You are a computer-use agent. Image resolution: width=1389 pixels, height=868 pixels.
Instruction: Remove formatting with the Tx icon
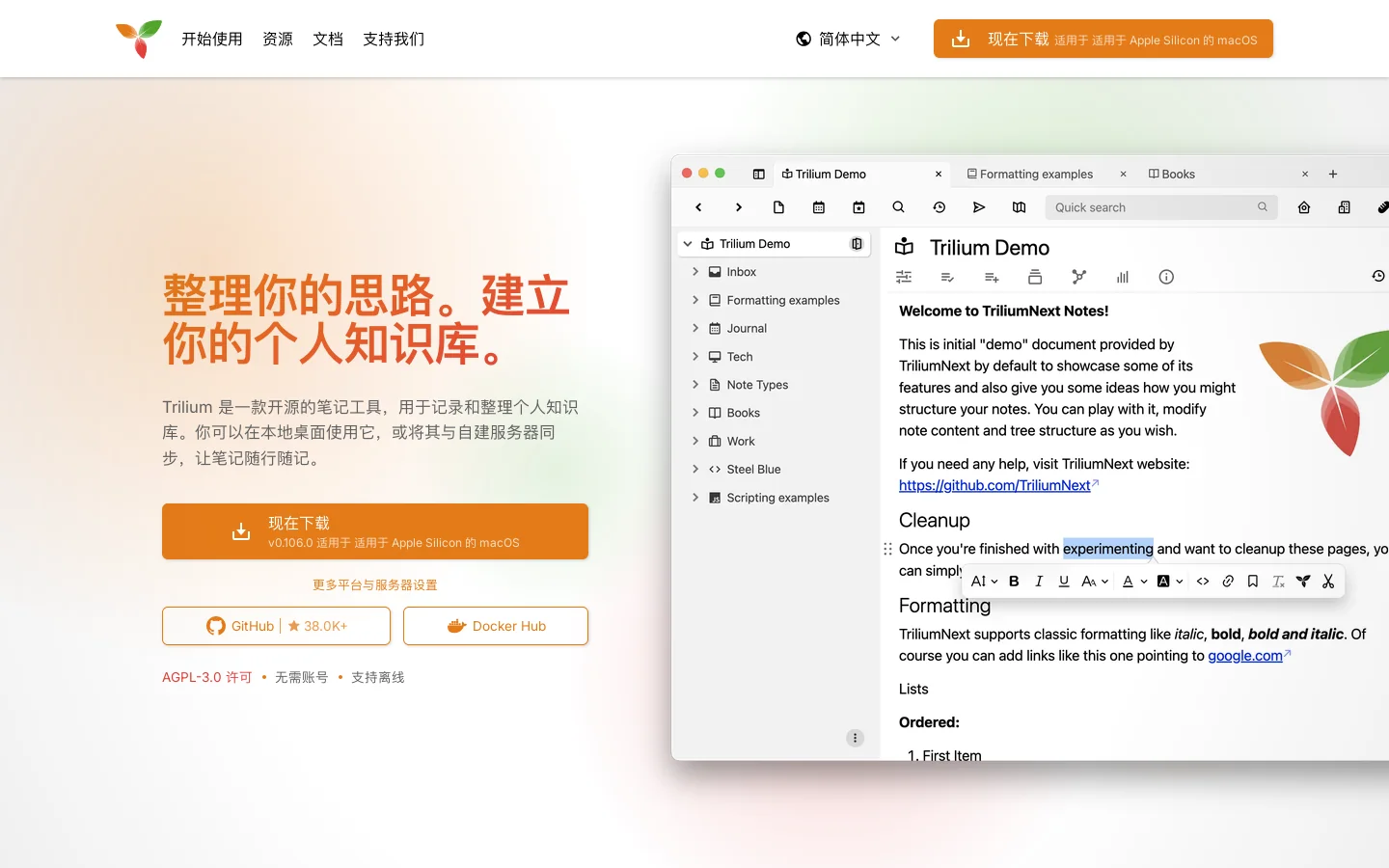point(1278,582)
